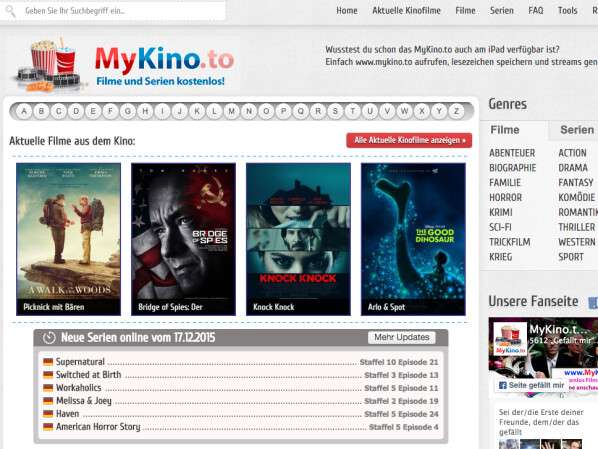Open Bridge of Spies movie poster
The height and width of the screenshot is (449, 598).
[x=183, y=239]
